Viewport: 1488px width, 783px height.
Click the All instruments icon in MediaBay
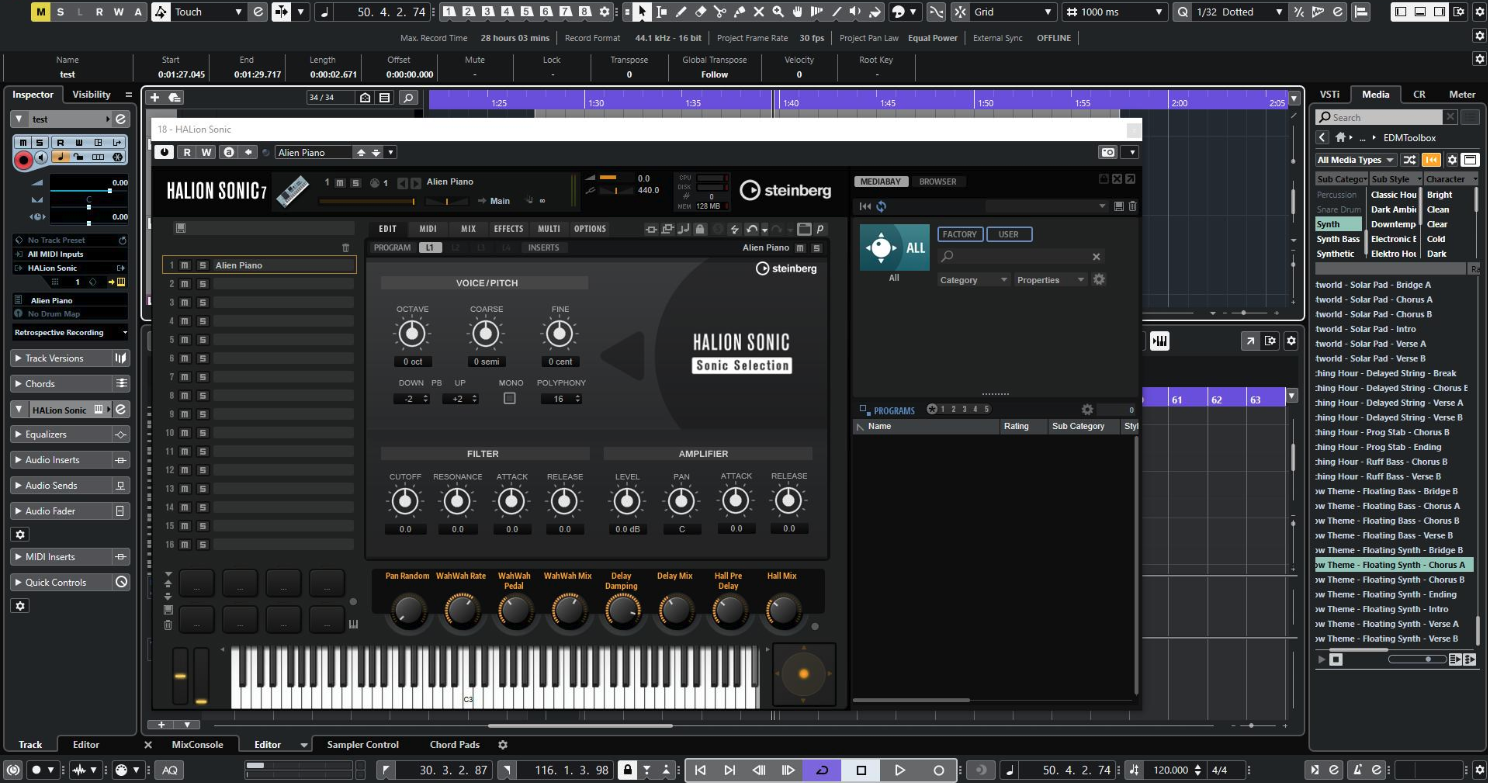(x=894, y=247)
